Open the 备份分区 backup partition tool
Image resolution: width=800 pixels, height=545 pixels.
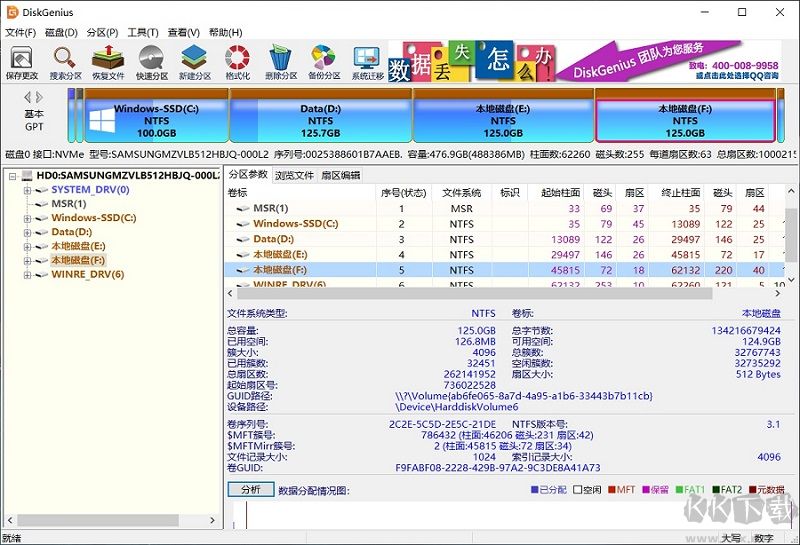point(324,61)
